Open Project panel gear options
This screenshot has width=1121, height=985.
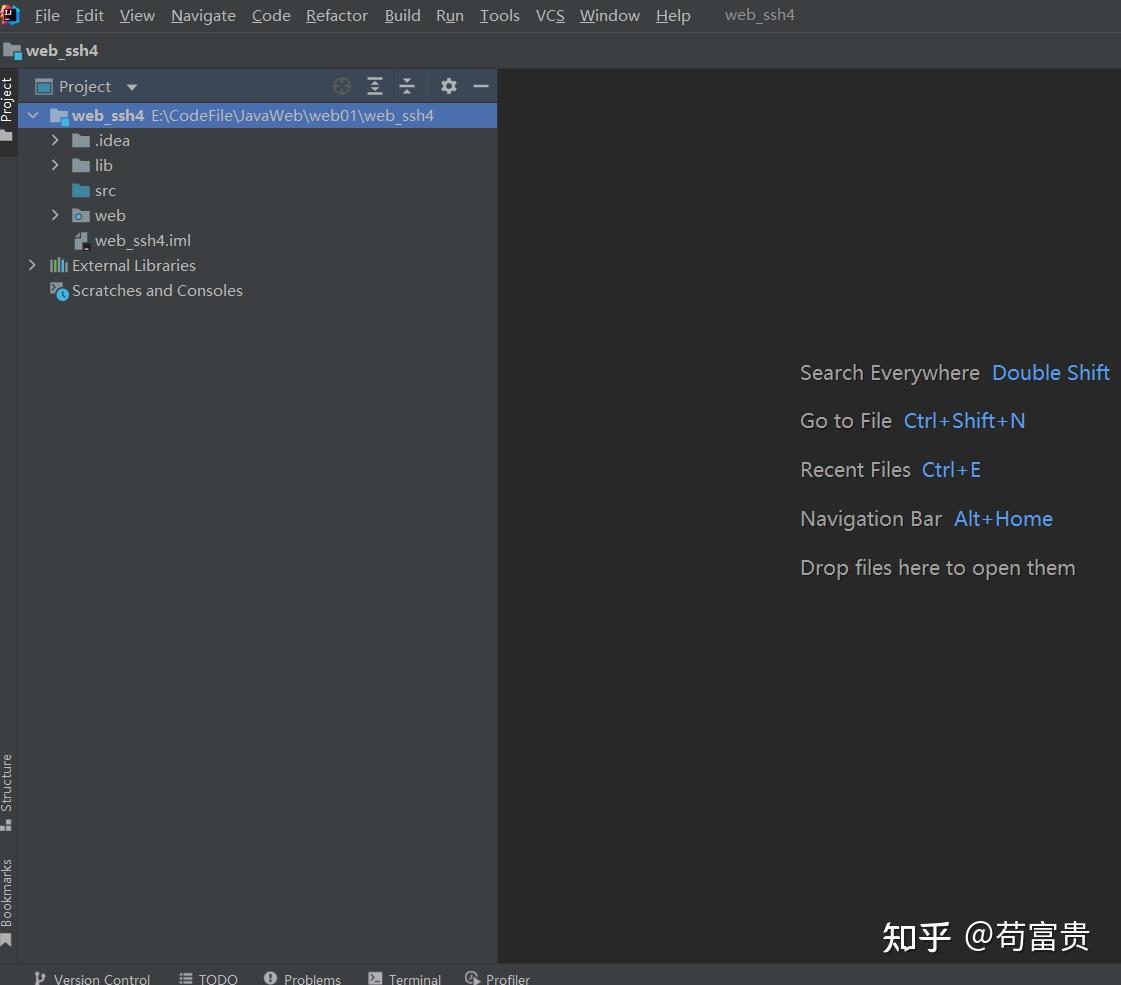[x=448, y=86]
